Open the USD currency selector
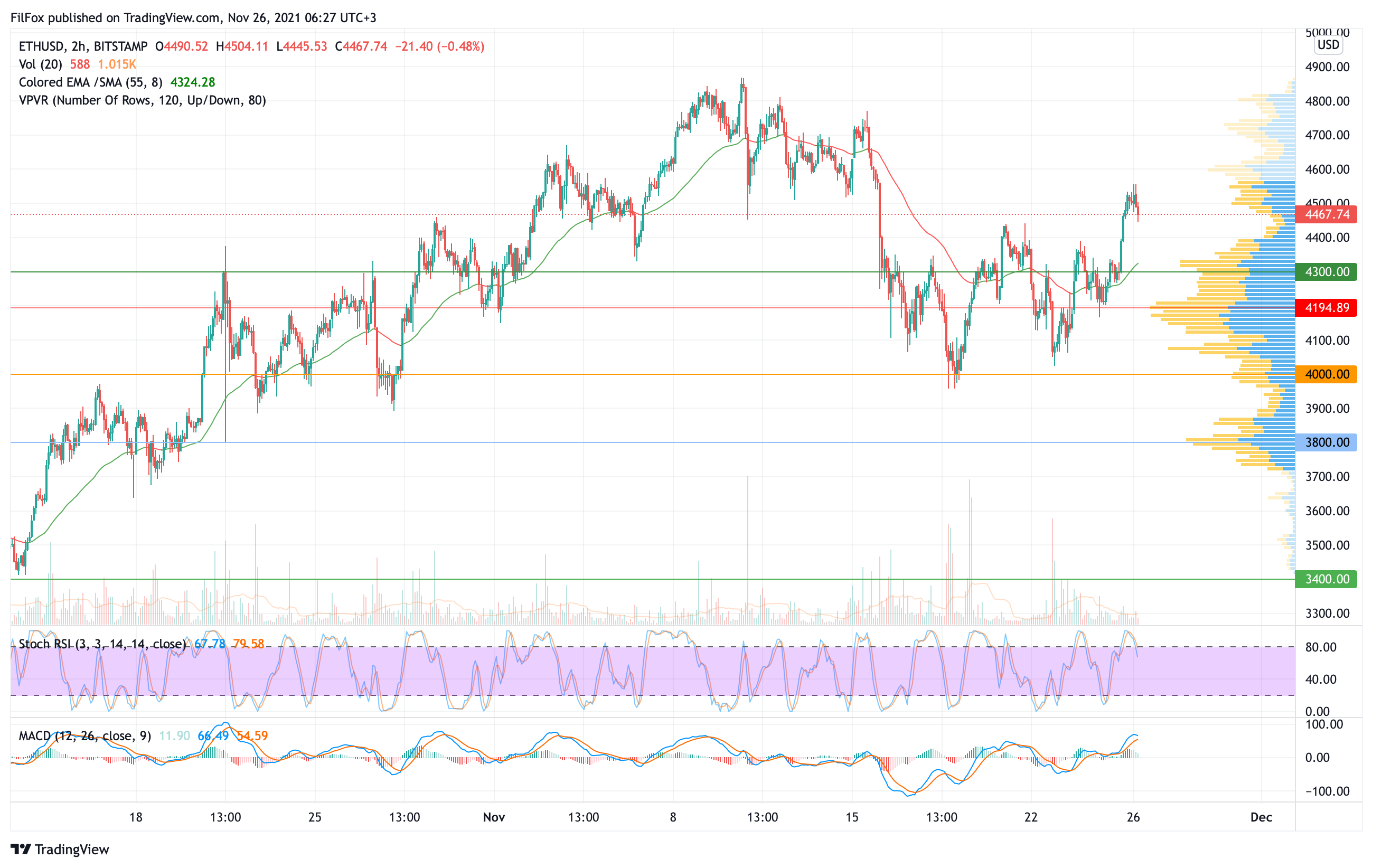 [1328, 45]
